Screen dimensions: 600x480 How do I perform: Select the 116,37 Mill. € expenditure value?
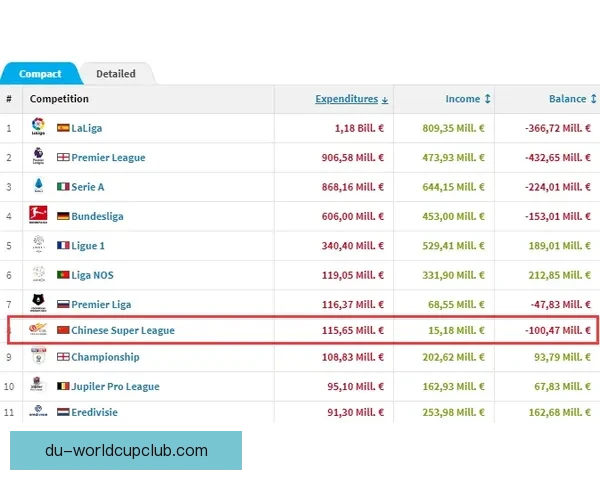click(x=353, y=305)
